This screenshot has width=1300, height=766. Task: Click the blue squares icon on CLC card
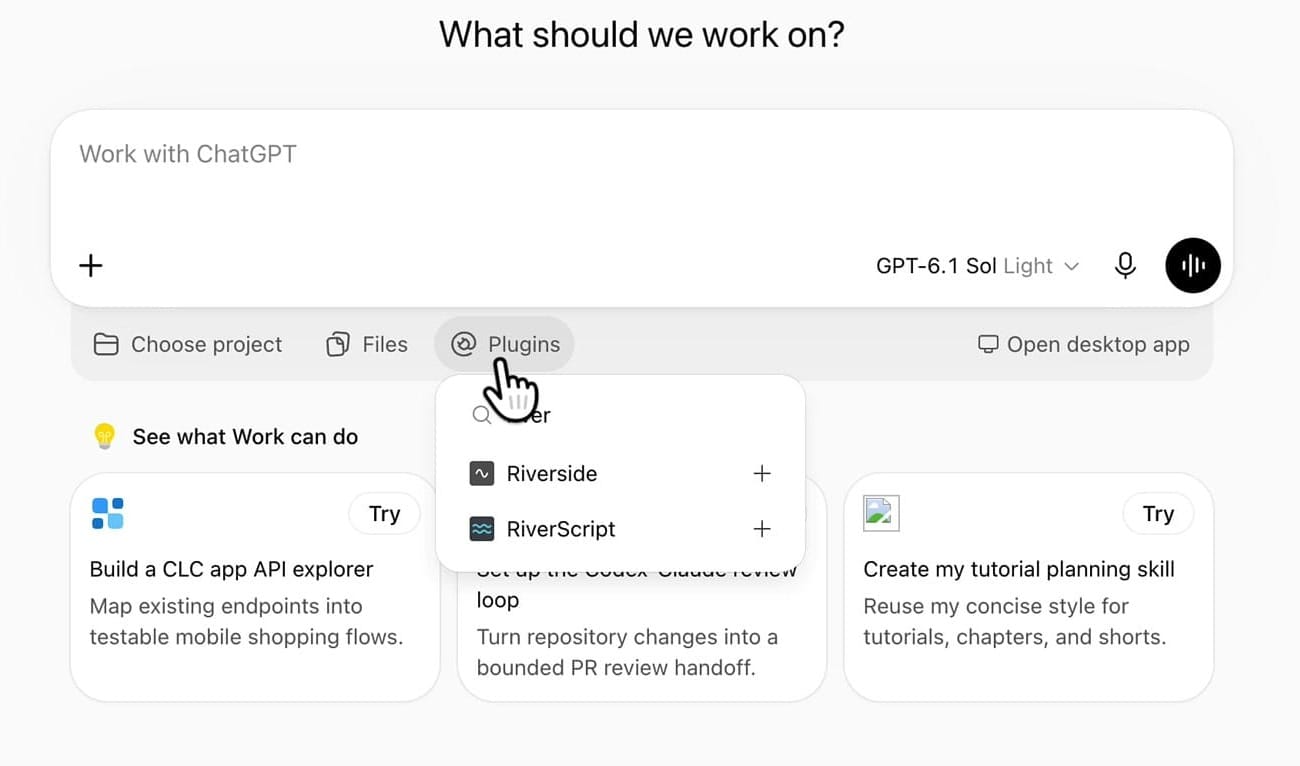click(108, 513)
